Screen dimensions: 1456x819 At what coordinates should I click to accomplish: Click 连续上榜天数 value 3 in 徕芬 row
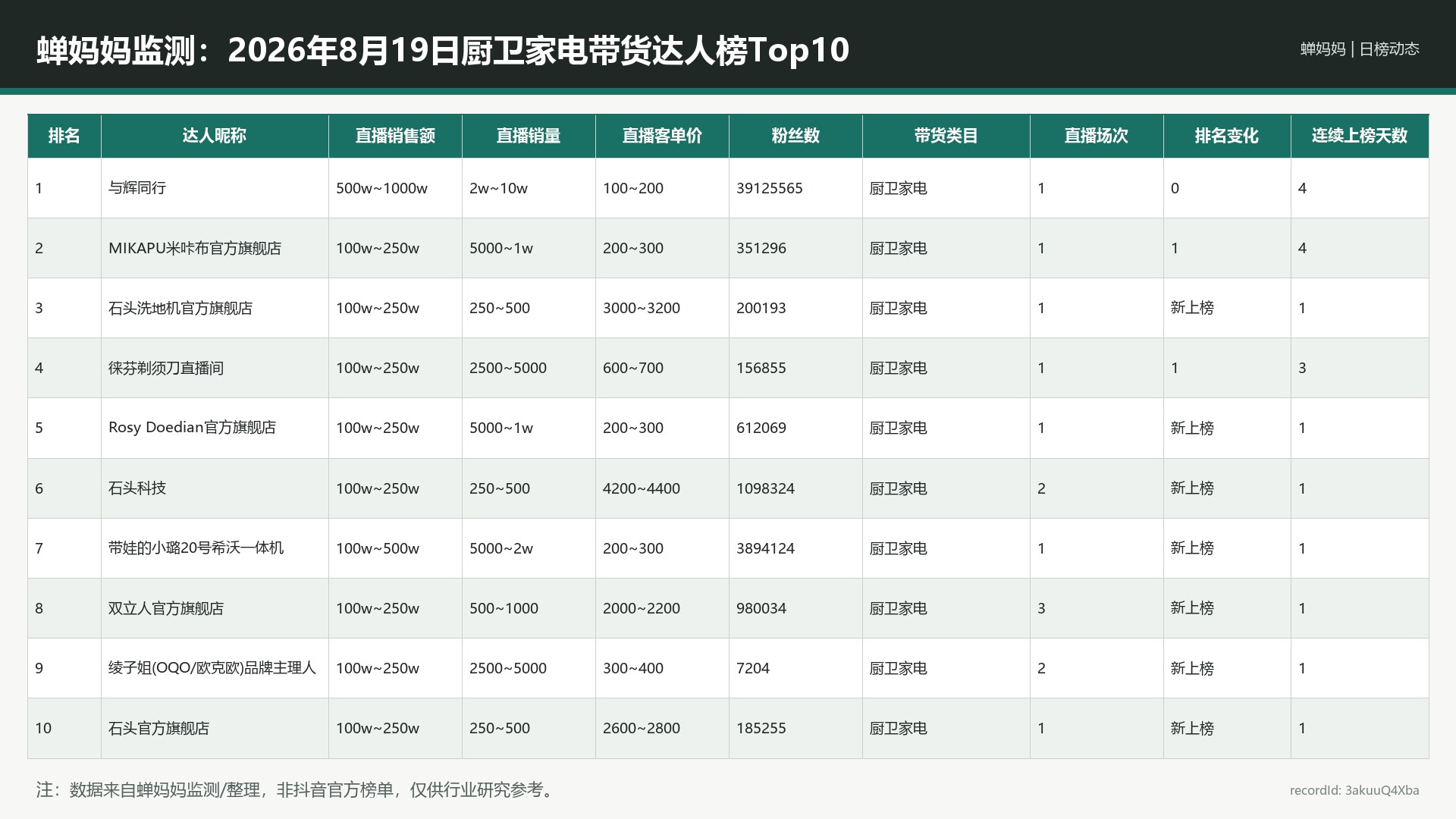[x=1302, y=368]
